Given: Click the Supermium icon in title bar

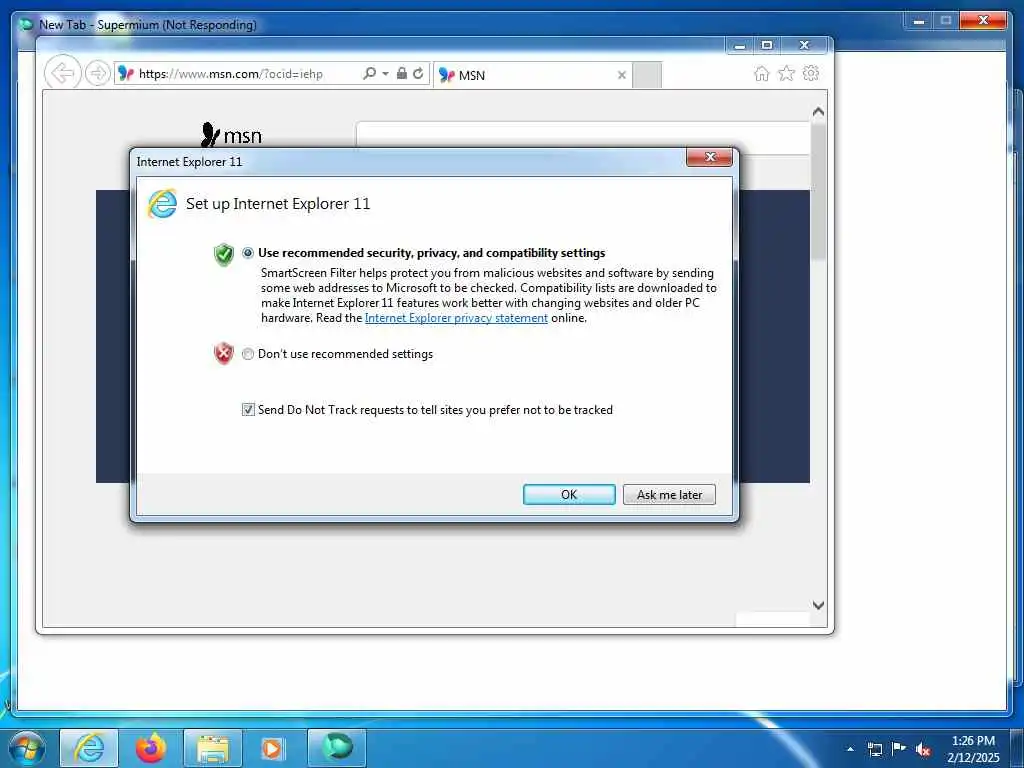Looking at the screenshot, I should click(x=26, y=24).
